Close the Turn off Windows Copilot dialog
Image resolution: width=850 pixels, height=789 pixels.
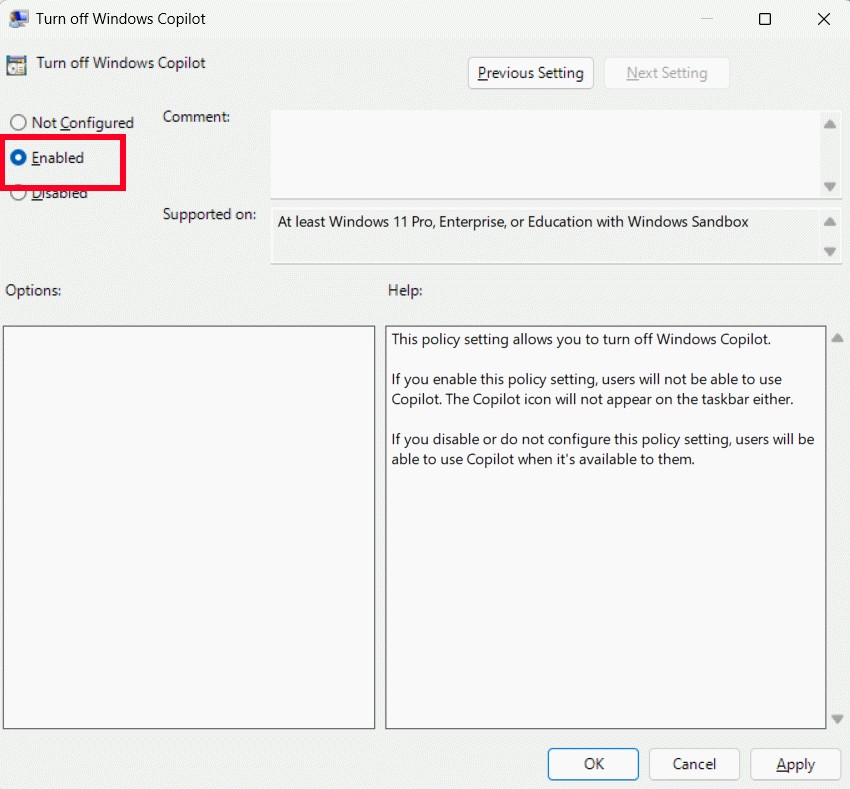tap(823, 19)
